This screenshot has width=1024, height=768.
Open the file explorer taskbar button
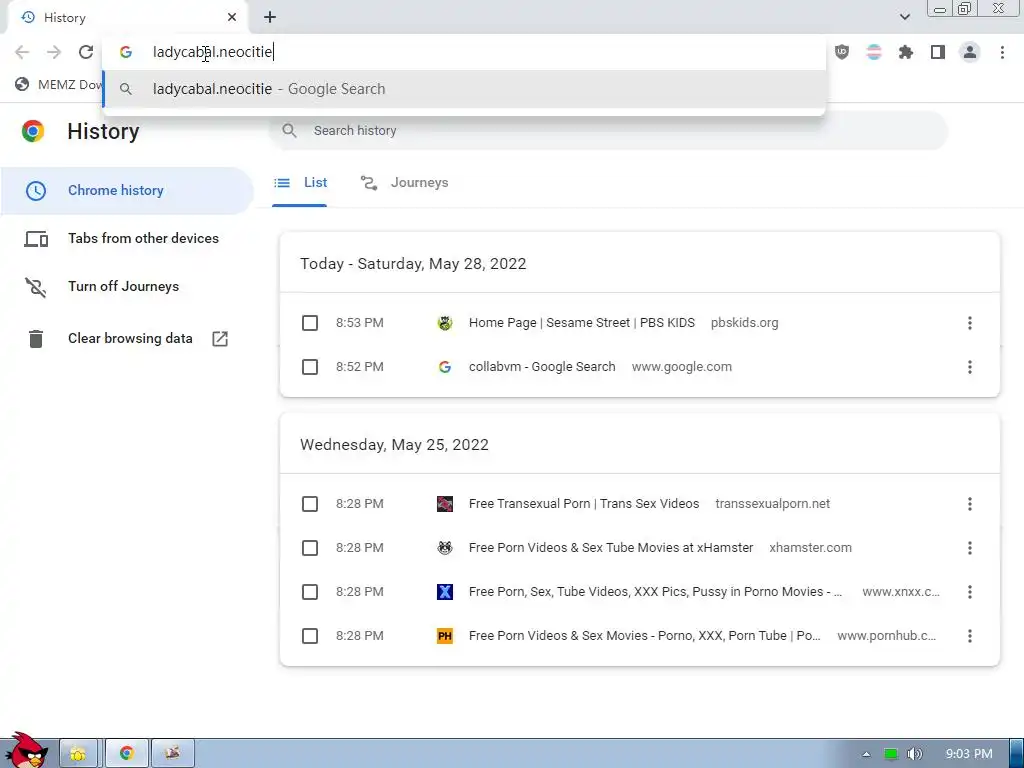[78, 754]
